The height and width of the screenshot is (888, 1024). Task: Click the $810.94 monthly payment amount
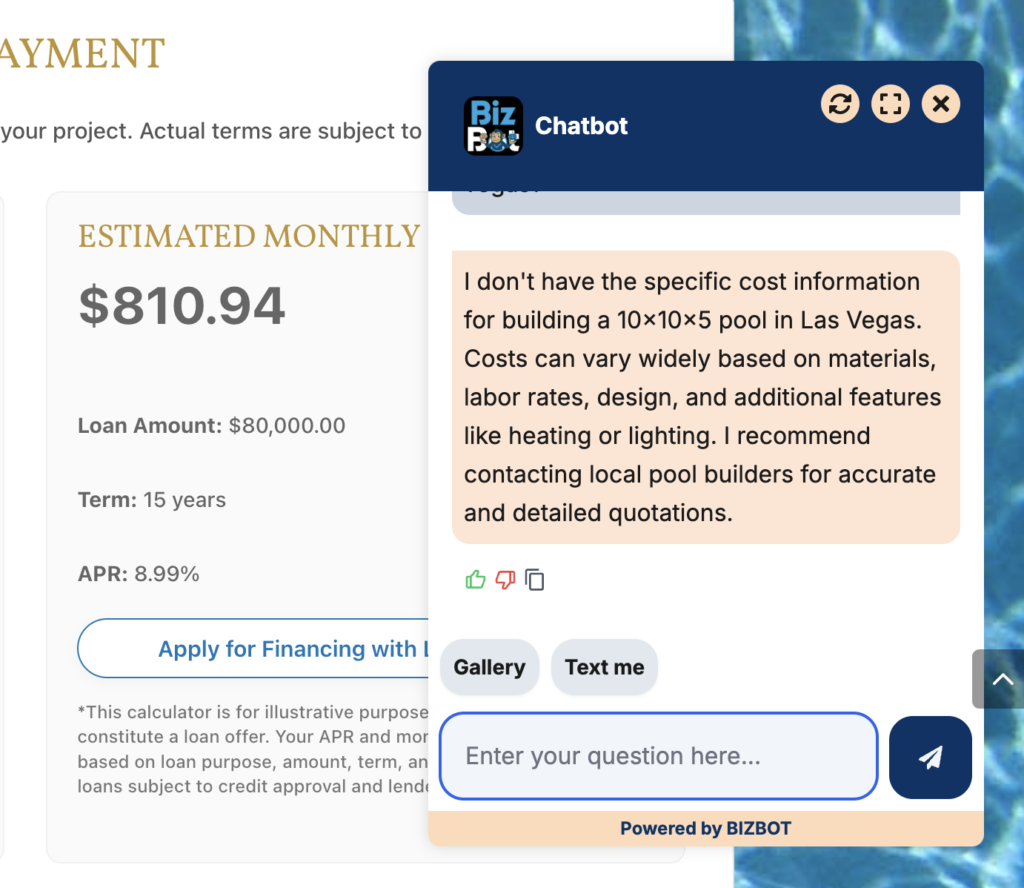(182, 306)
